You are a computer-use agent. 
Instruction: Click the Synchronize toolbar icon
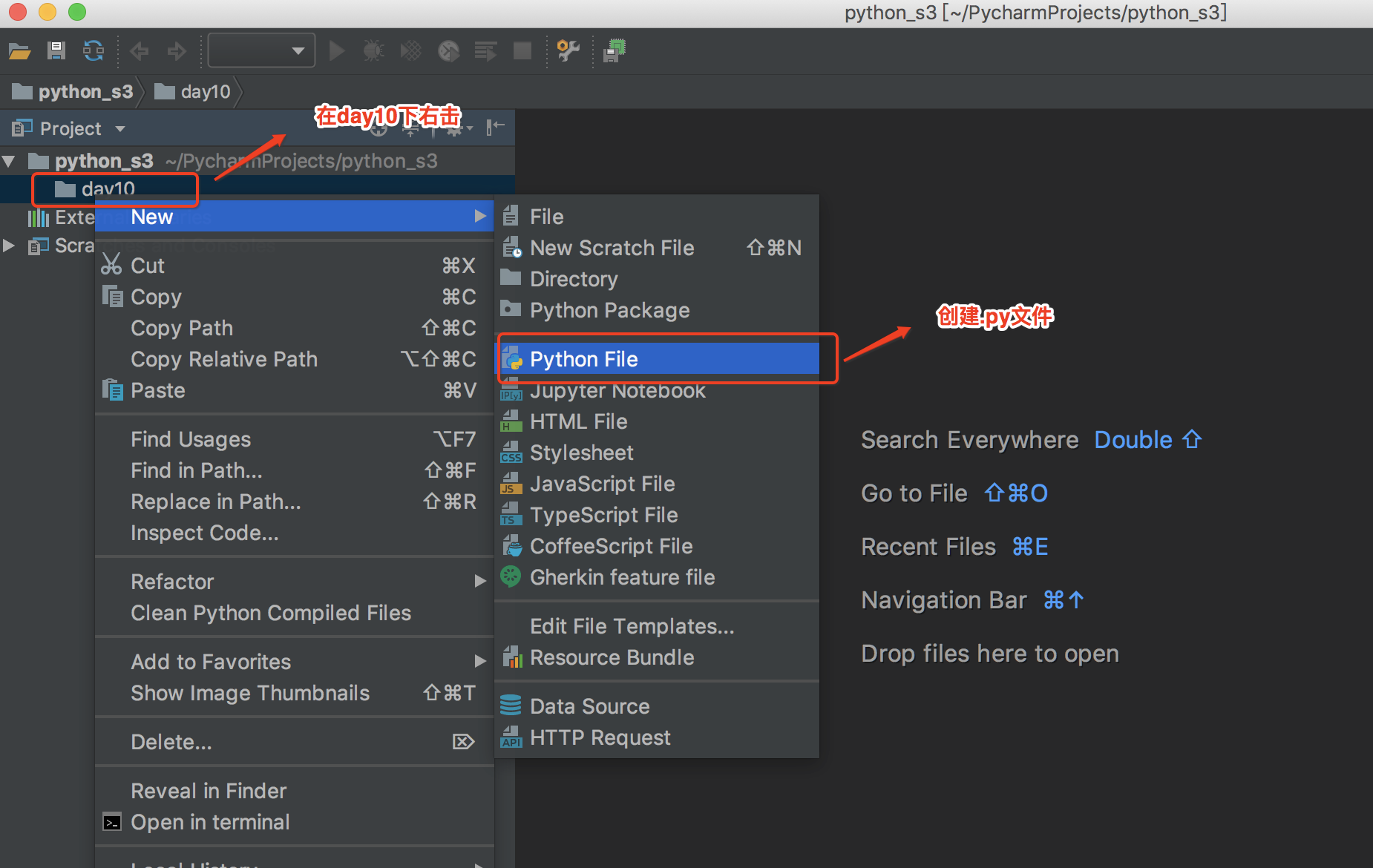point(94,50)
